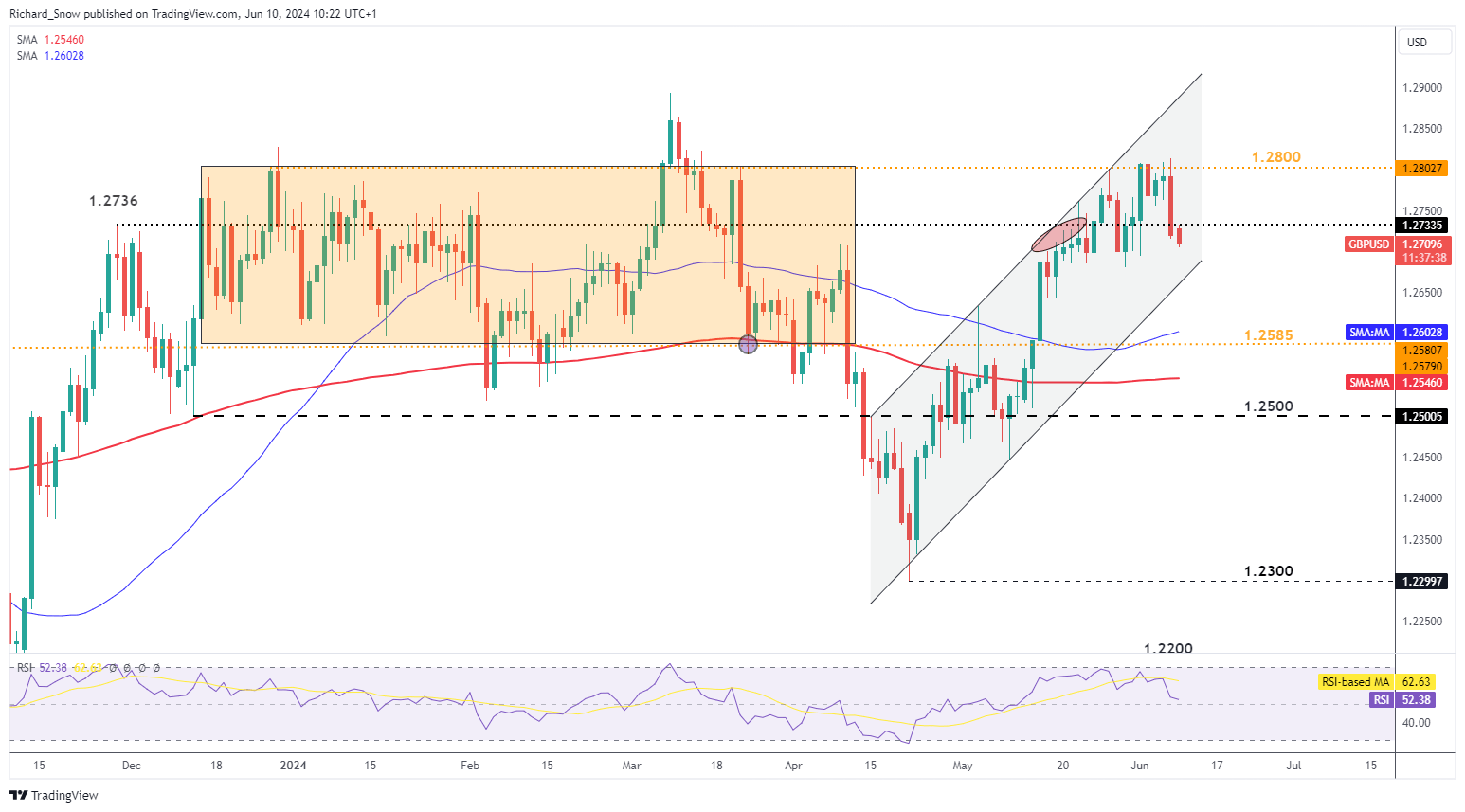Click the 1.2736 level annotation
Image resolution: width=1465 pixels, height=812 pixels.
click(x=114, y=201)
